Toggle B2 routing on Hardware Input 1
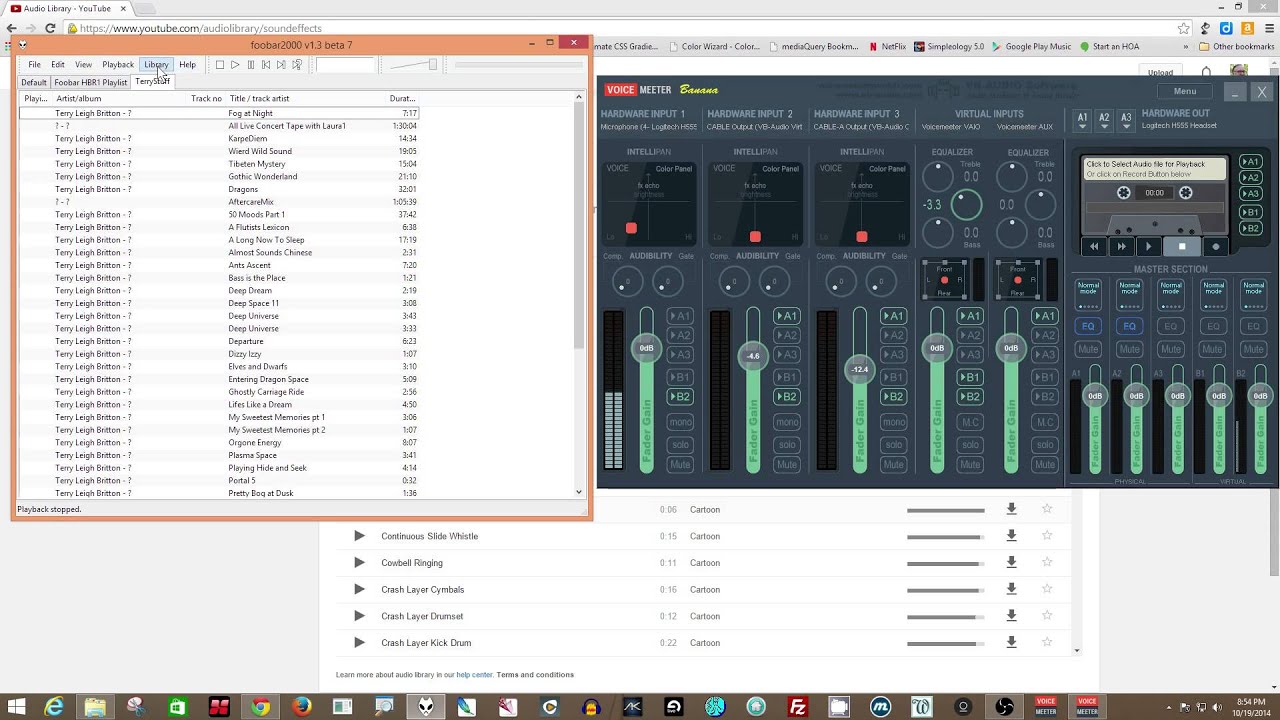Screen dimensions: 1280x720 coord(680,397)
